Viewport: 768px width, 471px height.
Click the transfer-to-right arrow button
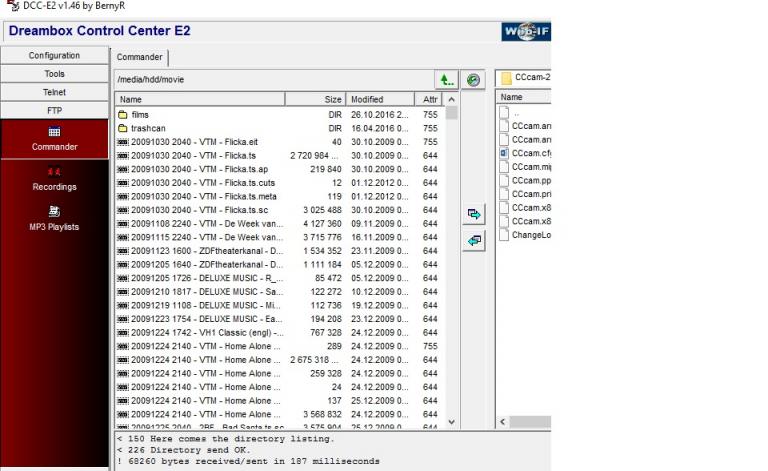coord(475,214)
